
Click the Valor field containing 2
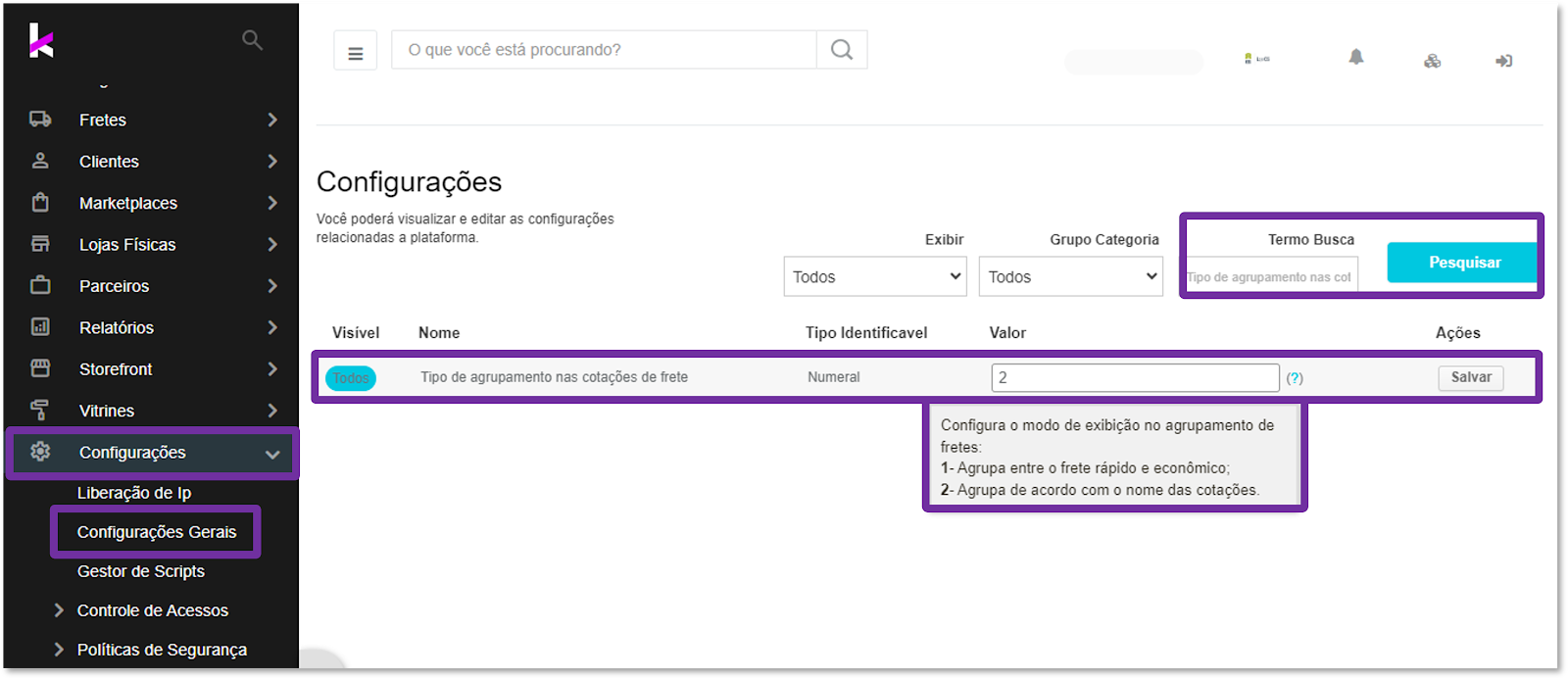pos(1135,377)
